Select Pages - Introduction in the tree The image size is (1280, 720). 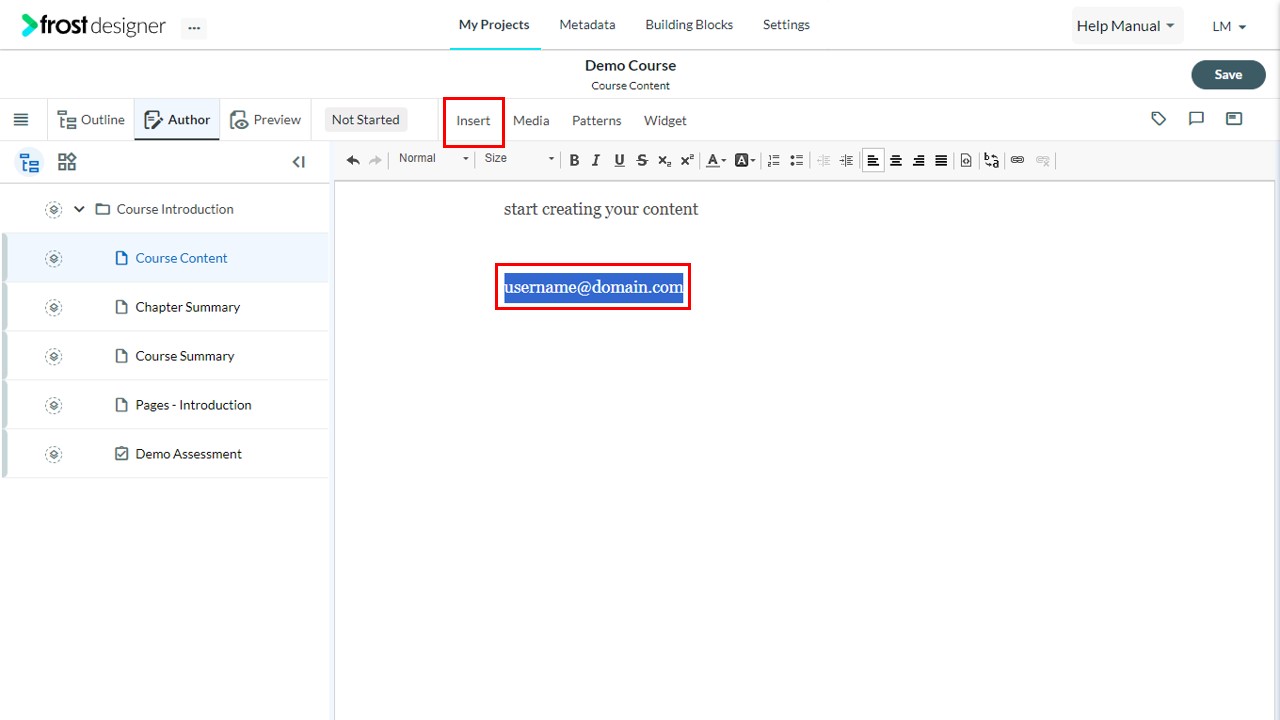coord(193,405)
